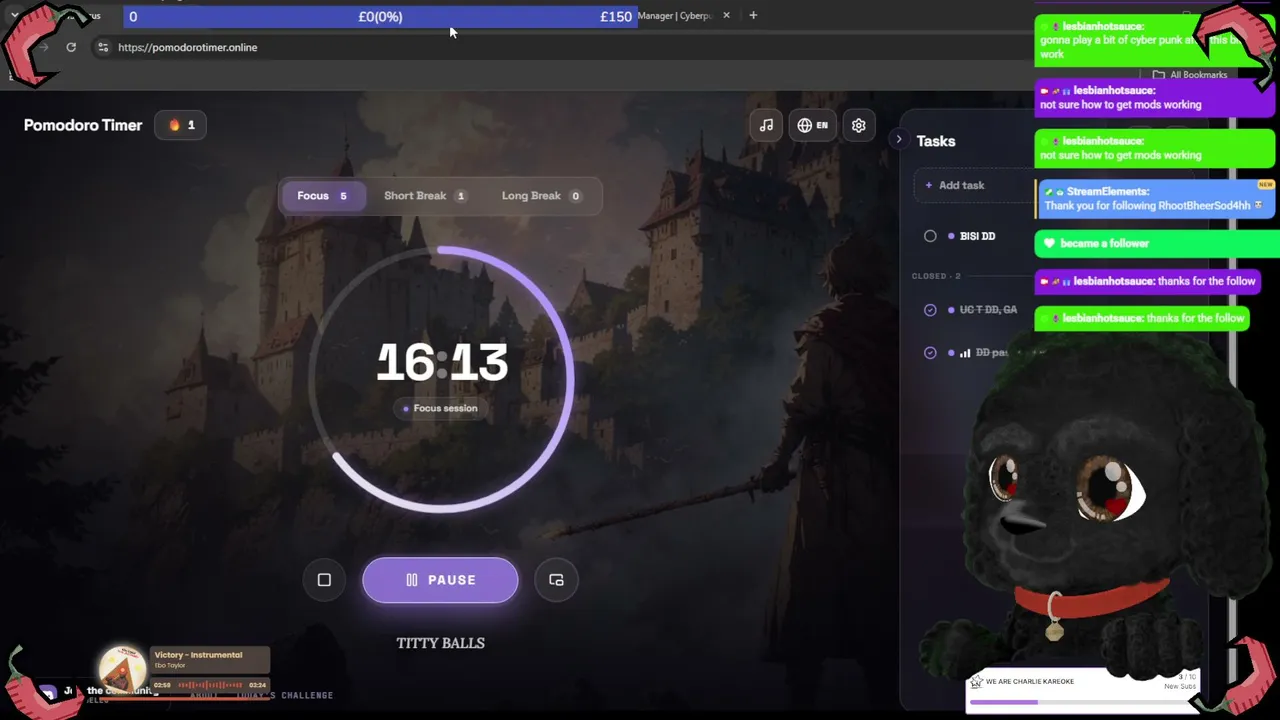This screenshot has width=1280, height=720.
Task: Click the Add task field
Action: click(x=975, y=185)
